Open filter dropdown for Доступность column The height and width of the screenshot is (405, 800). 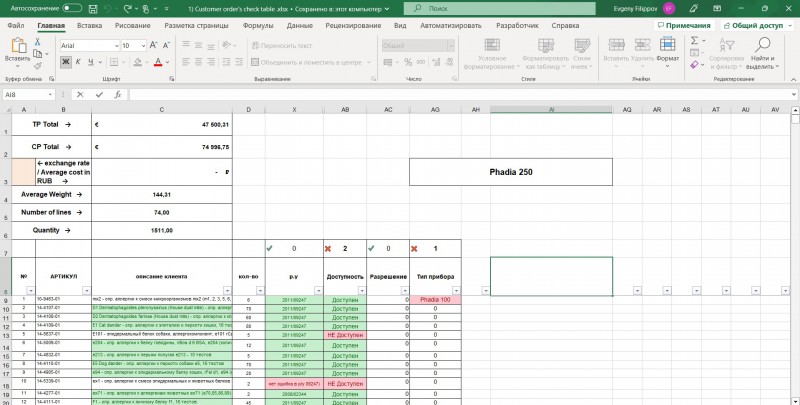click(x=361, y=291)
